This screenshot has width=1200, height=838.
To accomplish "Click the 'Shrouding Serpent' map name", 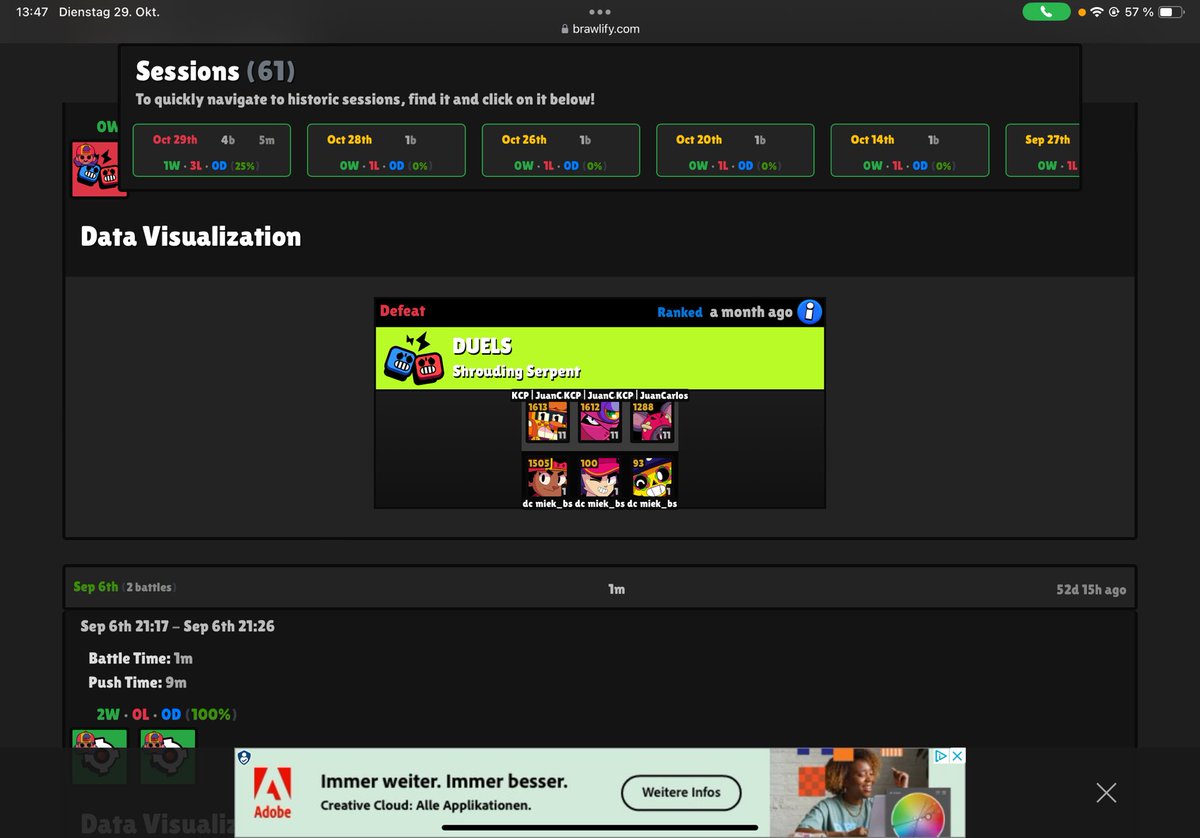I will coord(516,371).
